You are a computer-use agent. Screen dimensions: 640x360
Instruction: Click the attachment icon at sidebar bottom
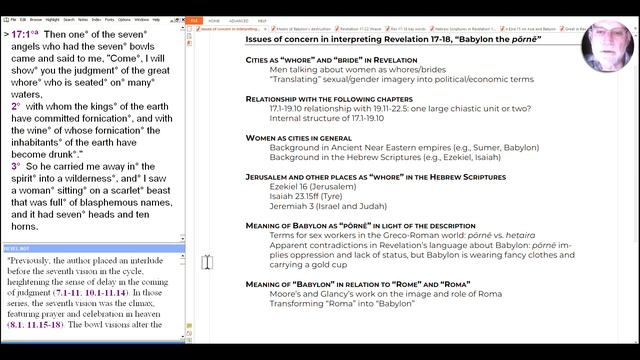point(189,333)
